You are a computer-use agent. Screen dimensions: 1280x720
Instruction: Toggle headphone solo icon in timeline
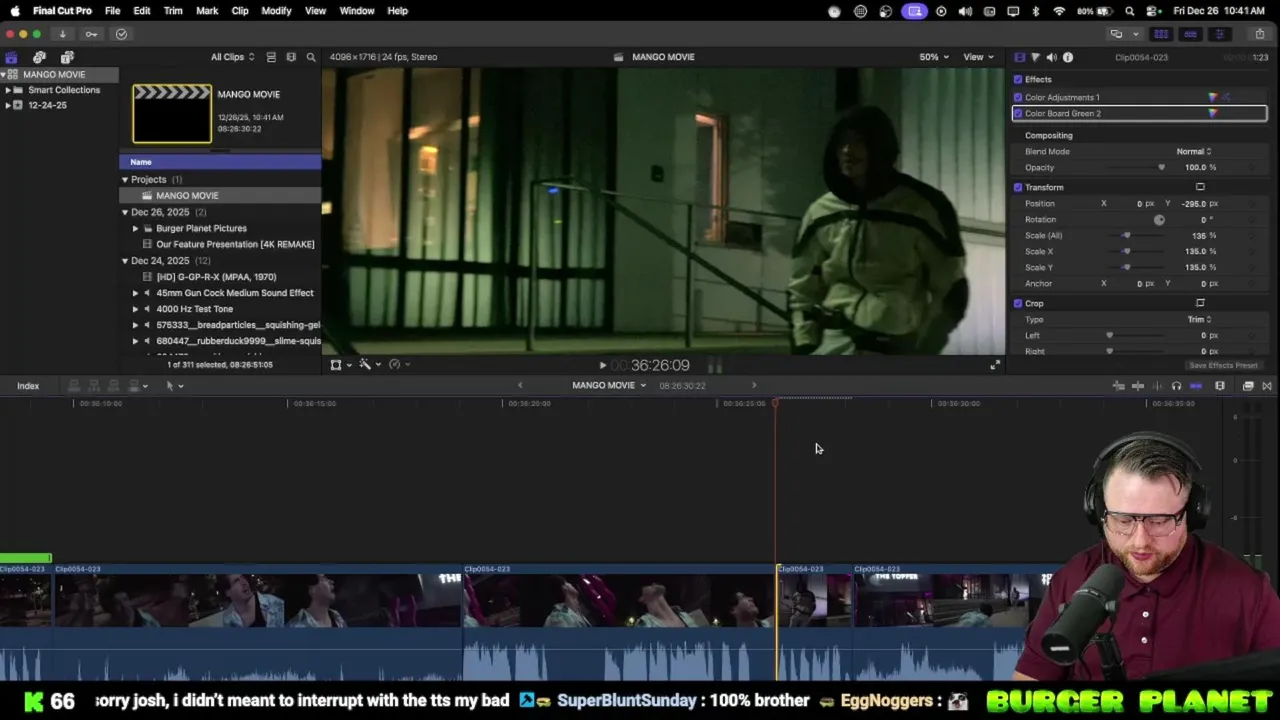pos(1176,386)
